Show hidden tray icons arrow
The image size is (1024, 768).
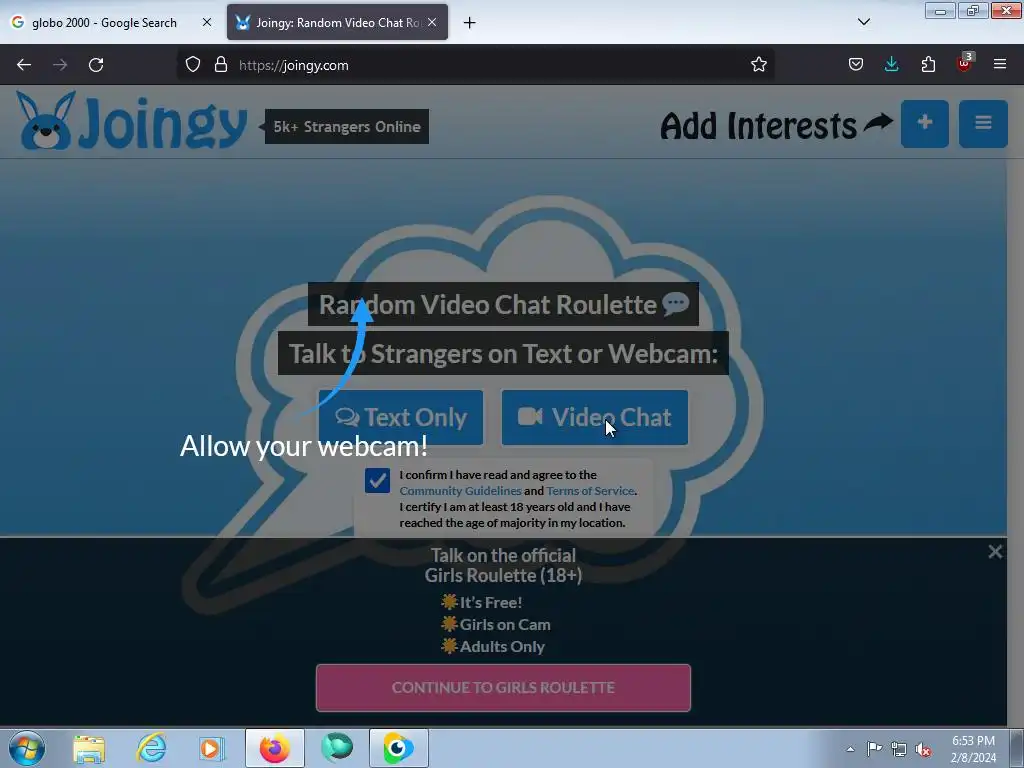pos(850,749)
